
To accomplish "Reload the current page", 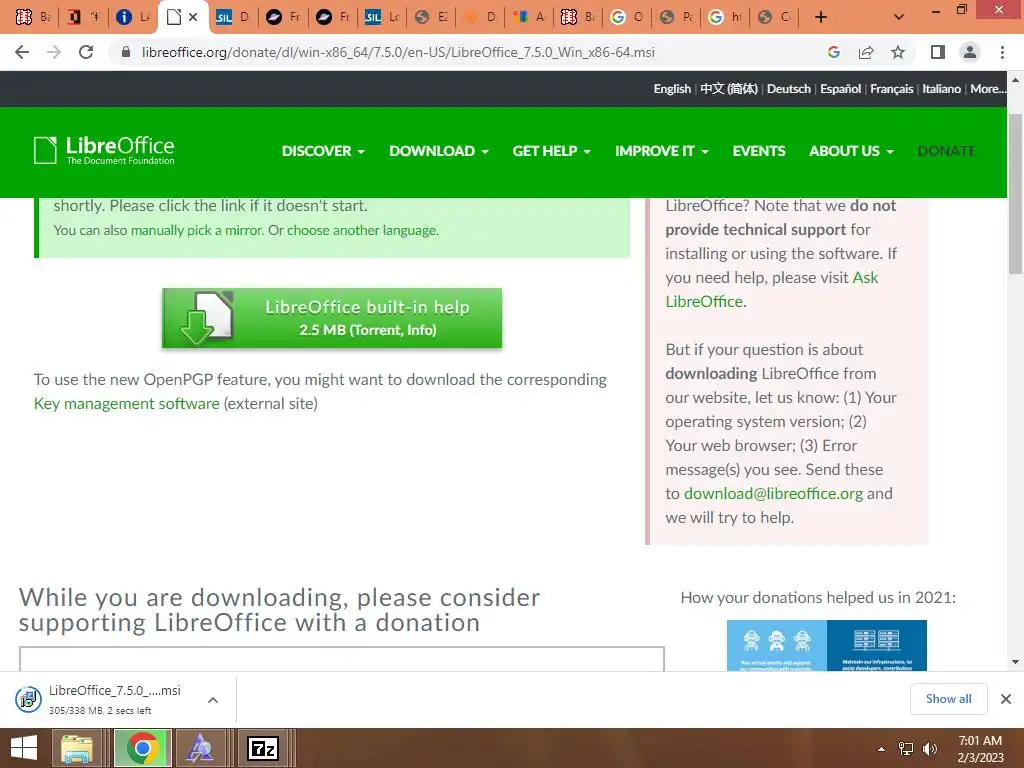I will [86, 52].
